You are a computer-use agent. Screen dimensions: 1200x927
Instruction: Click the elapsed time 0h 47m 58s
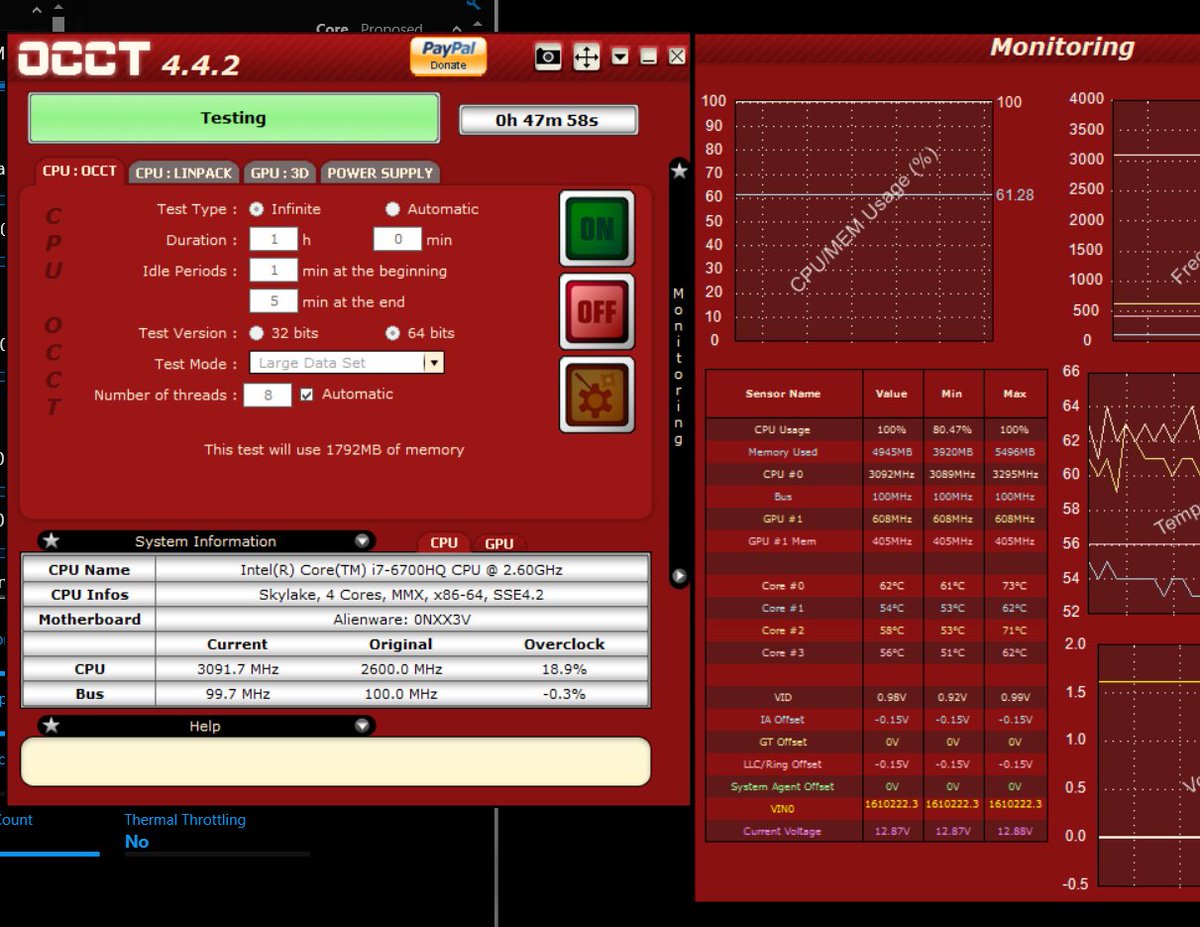[x=548, y=120]
